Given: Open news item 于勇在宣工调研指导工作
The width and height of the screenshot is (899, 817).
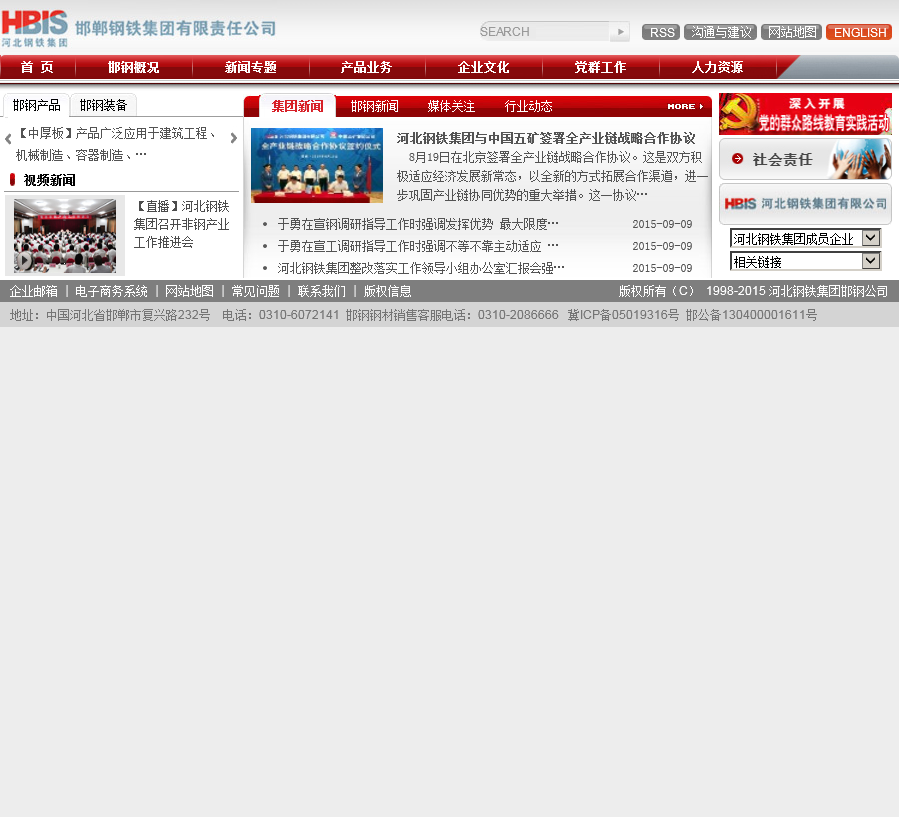Looking at the screenshot, I should [x=418, y=246].
